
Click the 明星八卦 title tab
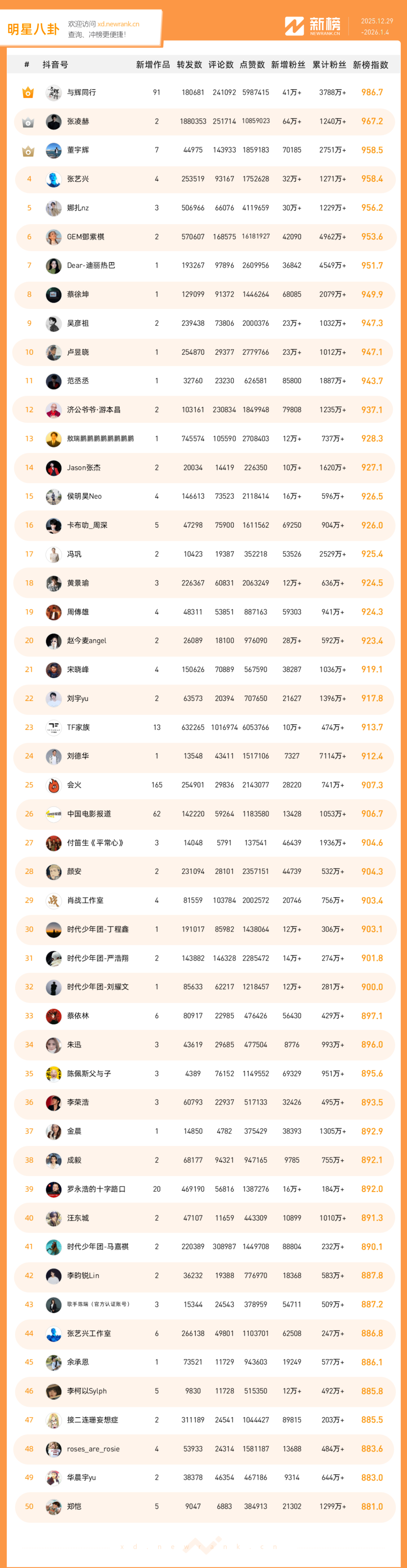pyautogui.click(x=34, y=29)
